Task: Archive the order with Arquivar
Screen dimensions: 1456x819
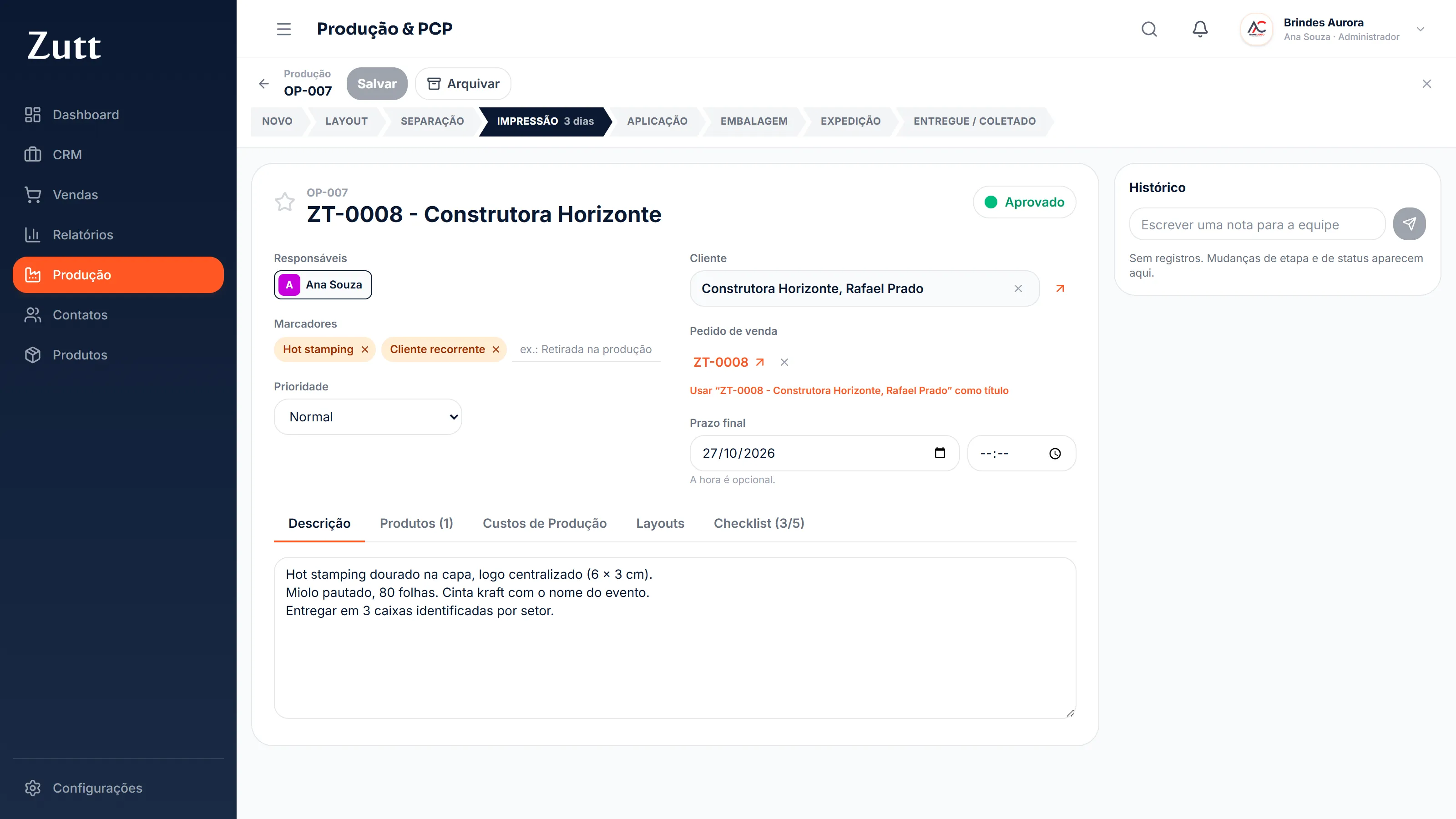Action: (463, 84)
